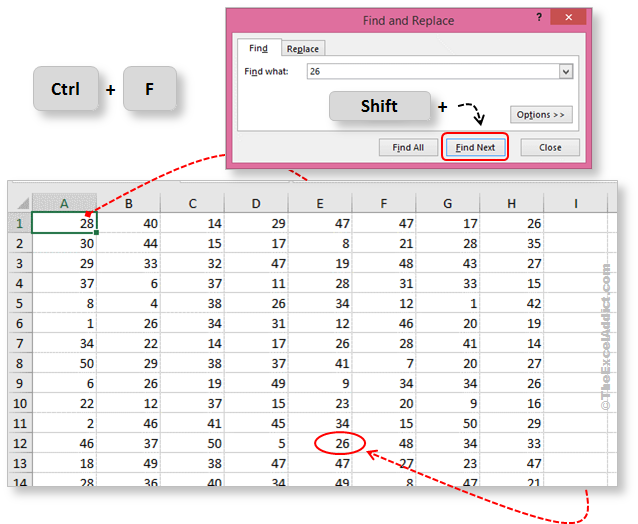Click cell B9 containing 26
The image size is (638, 524).
click(x=129, y=383)
